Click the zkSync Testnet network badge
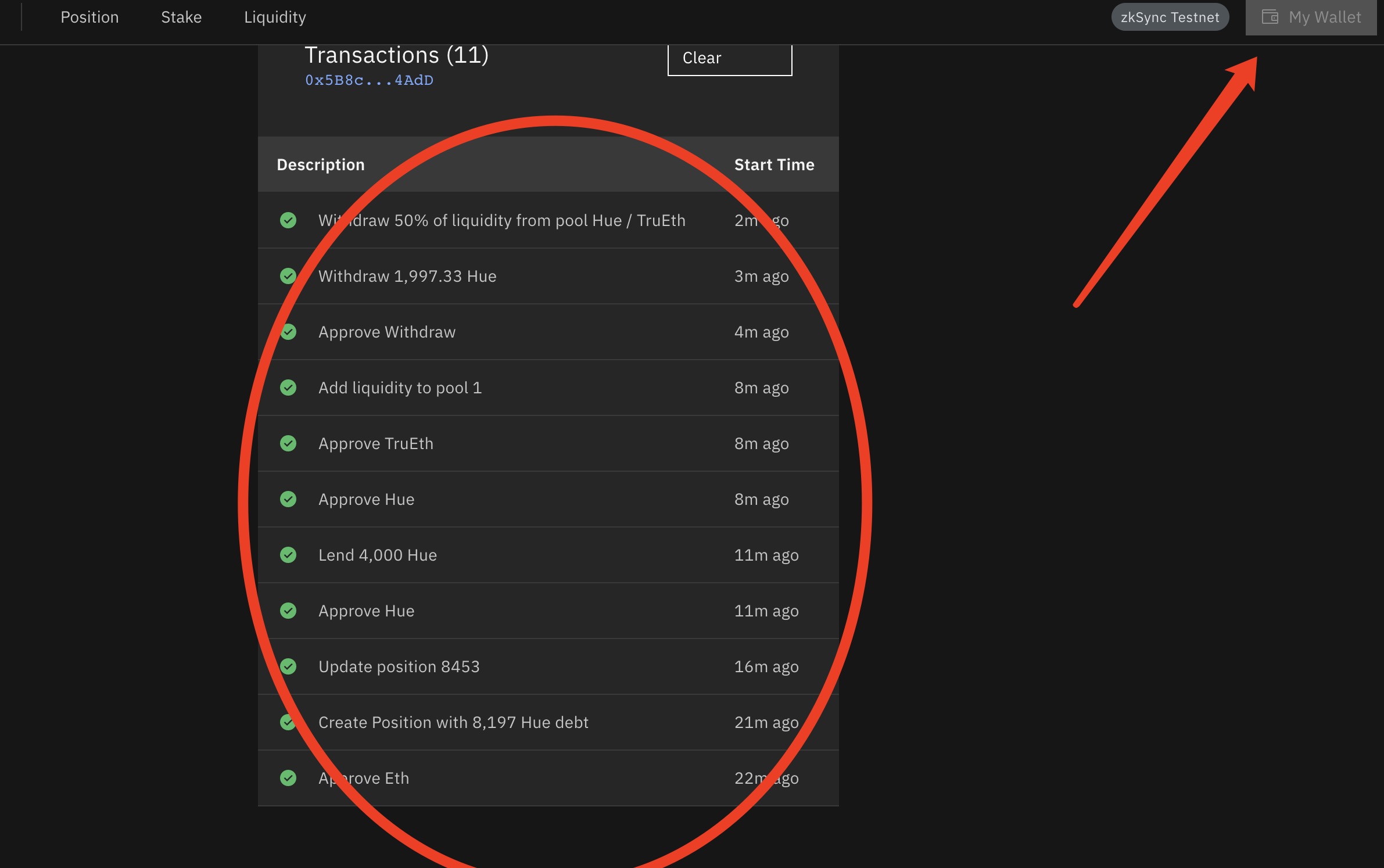The width and height of the screenshot is (1384, 868). [1170, 17]
